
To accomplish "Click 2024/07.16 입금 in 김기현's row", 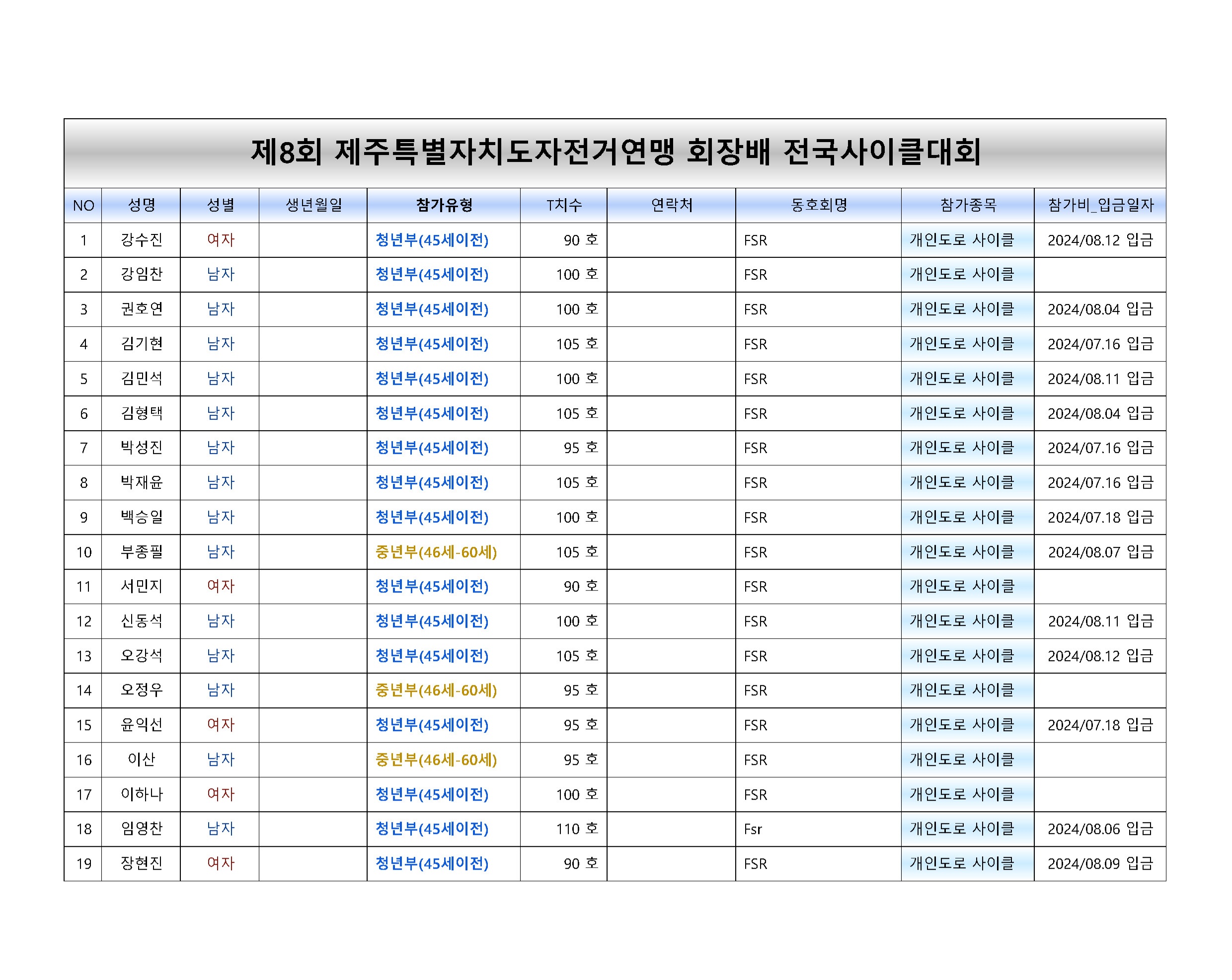I will pos(1100,345).
